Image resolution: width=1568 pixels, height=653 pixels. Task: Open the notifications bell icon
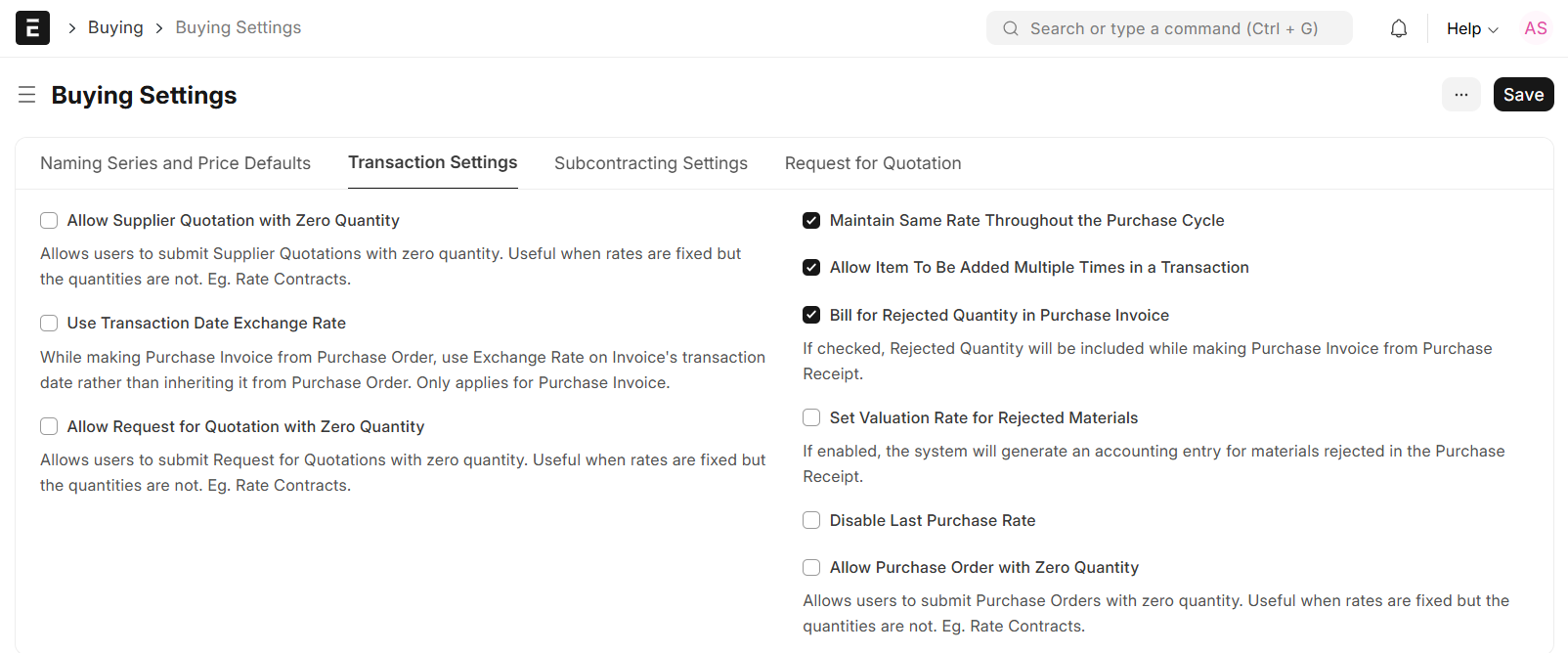pos(1399,28)
